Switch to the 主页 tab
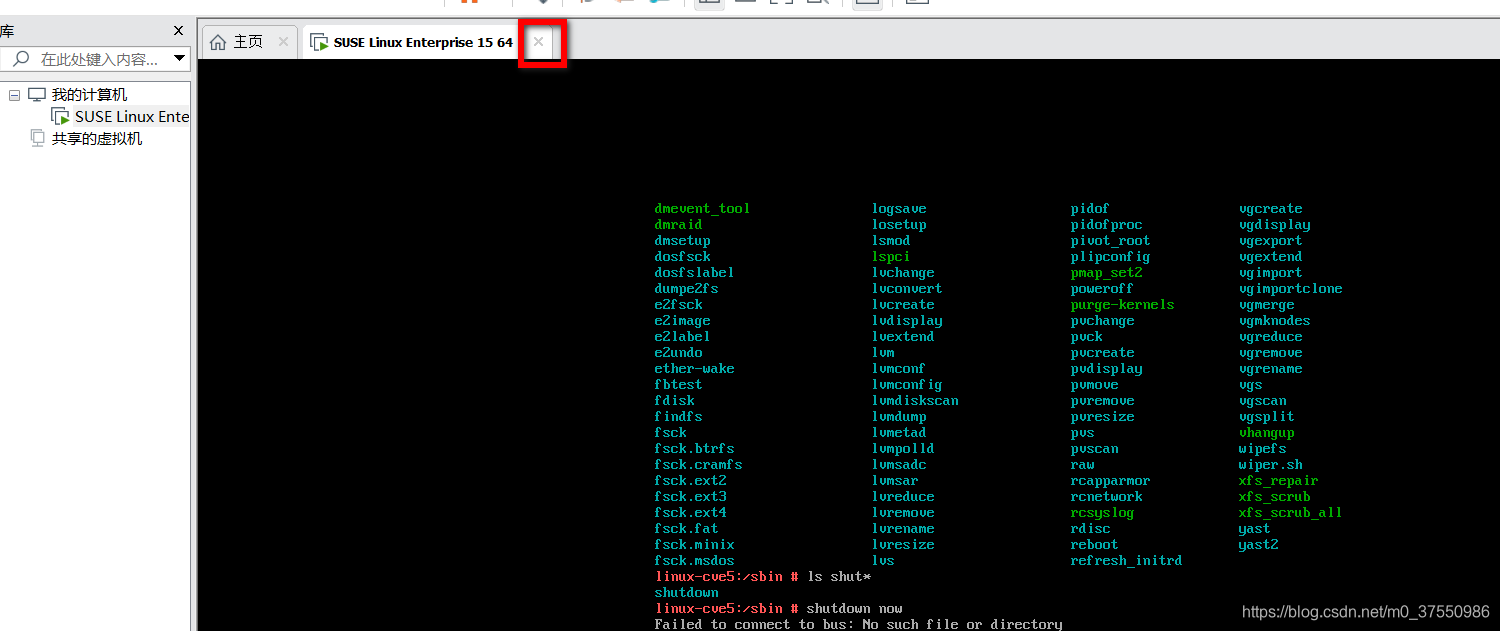This screenshot has width=1500, height=631. 248,42
